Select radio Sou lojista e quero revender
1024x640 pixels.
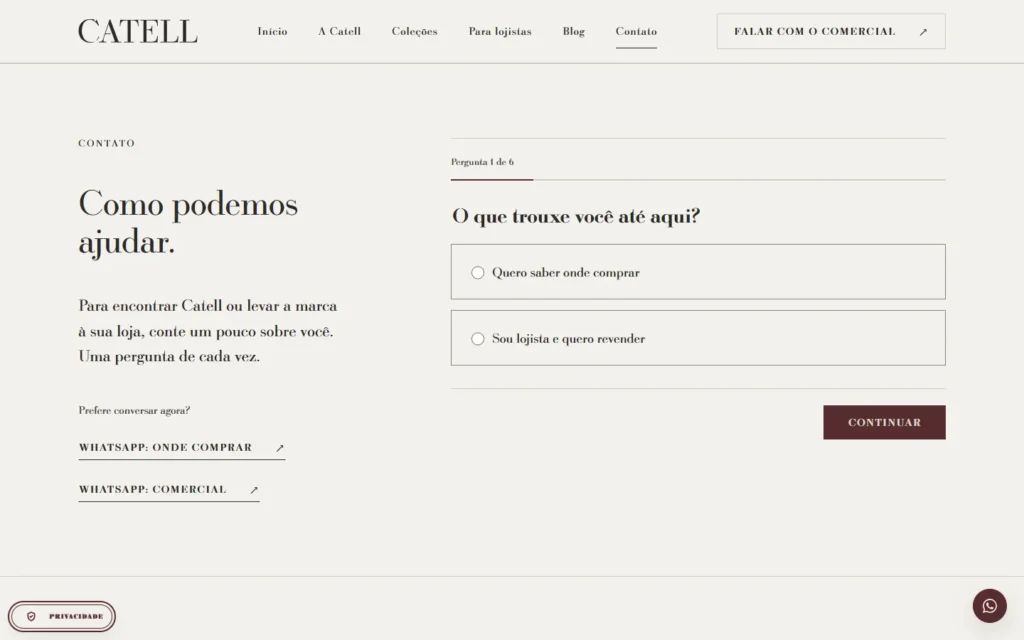pyautogui.click(x=478, y=338)
